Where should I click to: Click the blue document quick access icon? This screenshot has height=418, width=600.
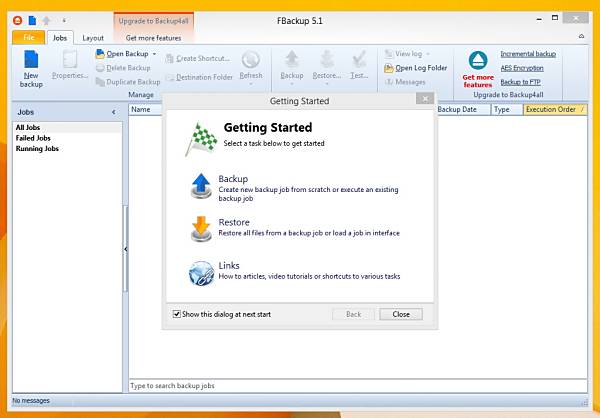pyautogui.click(x=32, y=20)
